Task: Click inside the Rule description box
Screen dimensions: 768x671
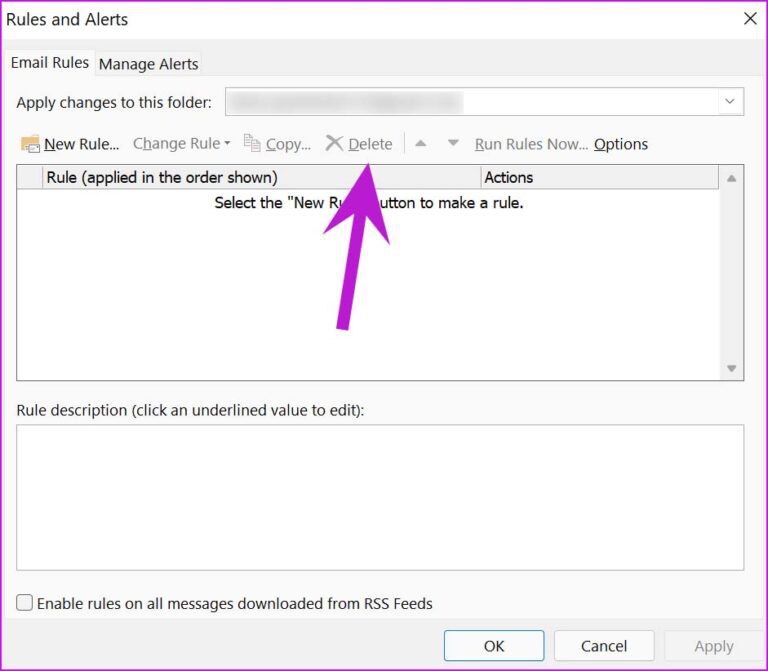Action: 380,497
